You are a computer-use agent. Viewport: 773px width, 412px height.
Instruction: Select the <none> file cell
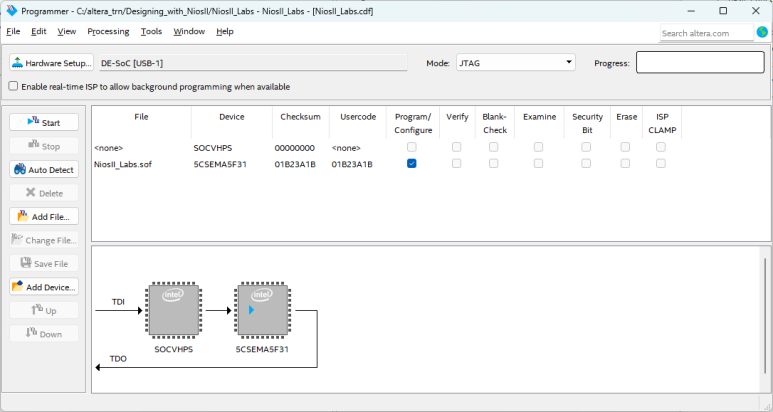pos(108,148)
